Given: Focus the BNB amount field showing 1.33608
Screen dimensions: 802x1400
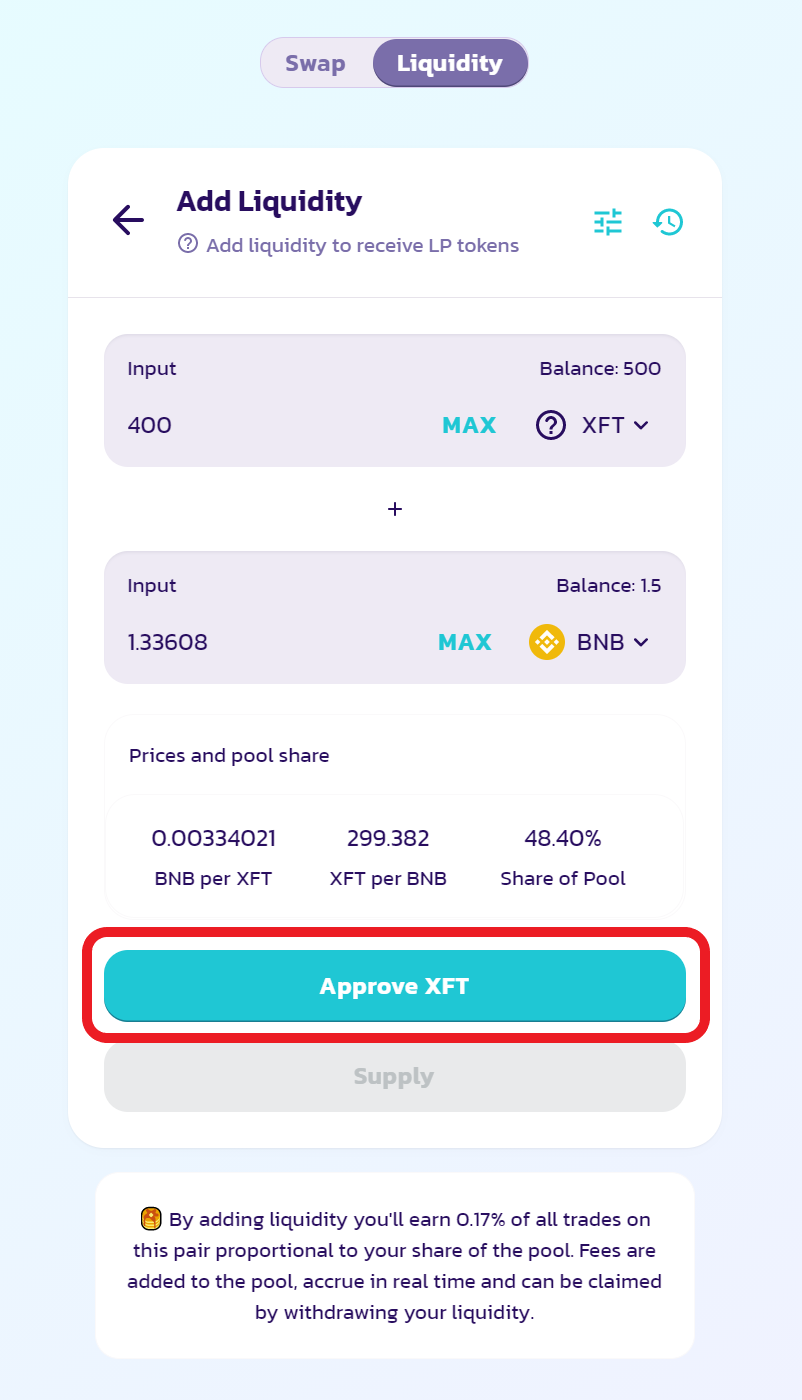Looking at the screenshot, I should coord(270,642).
